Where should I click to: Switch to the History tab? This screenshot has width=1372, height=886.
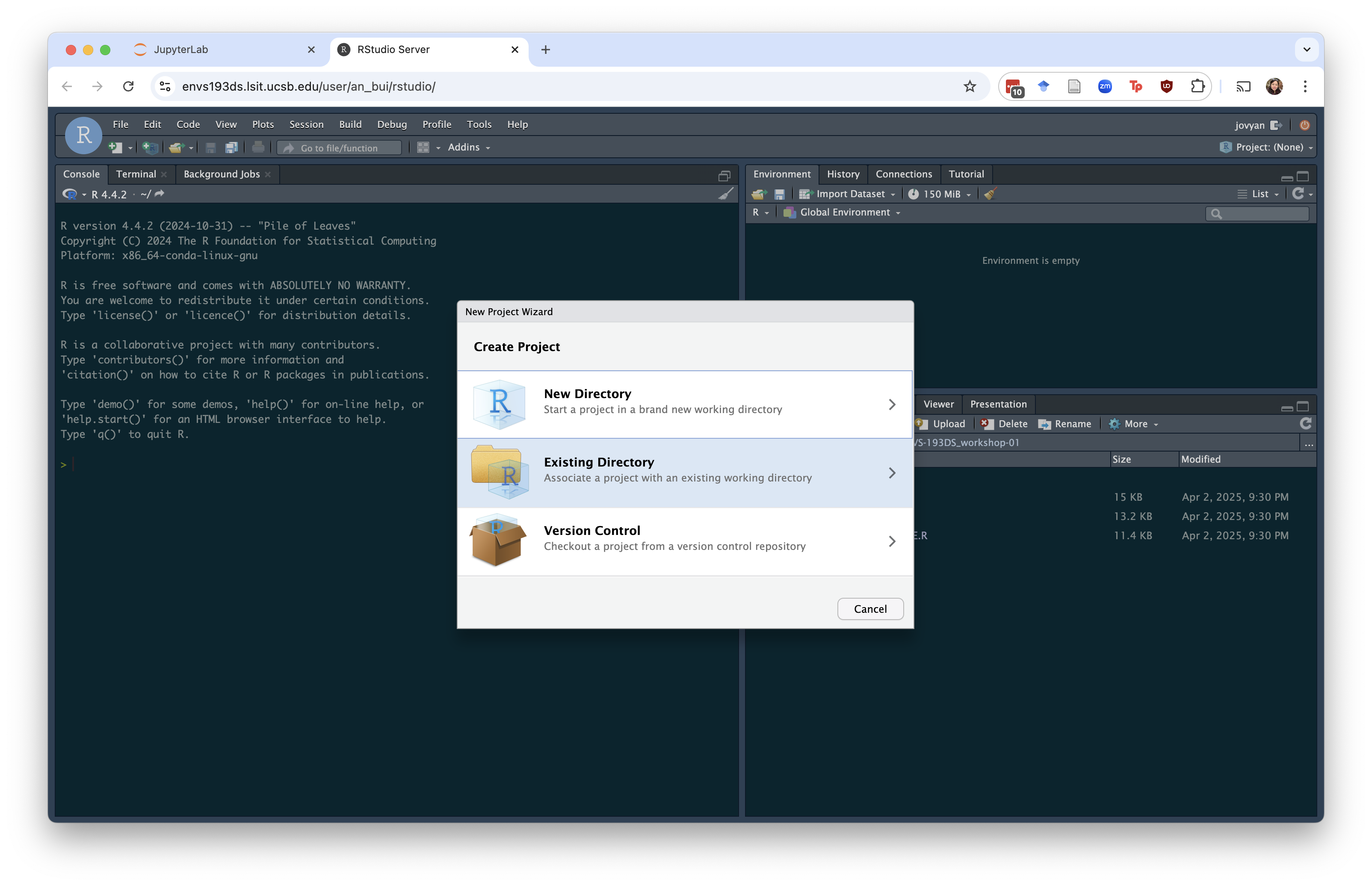(843, 174)
